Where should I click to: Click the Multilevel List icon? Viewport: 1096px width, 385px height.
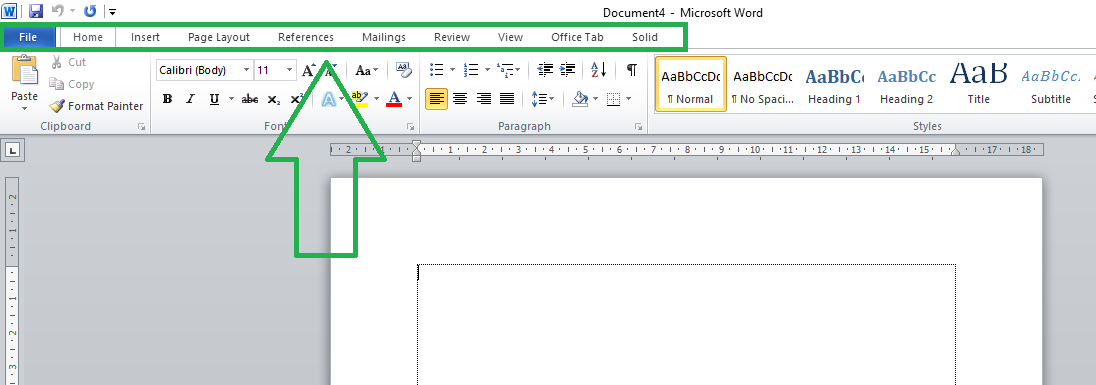tap(505, 70)
